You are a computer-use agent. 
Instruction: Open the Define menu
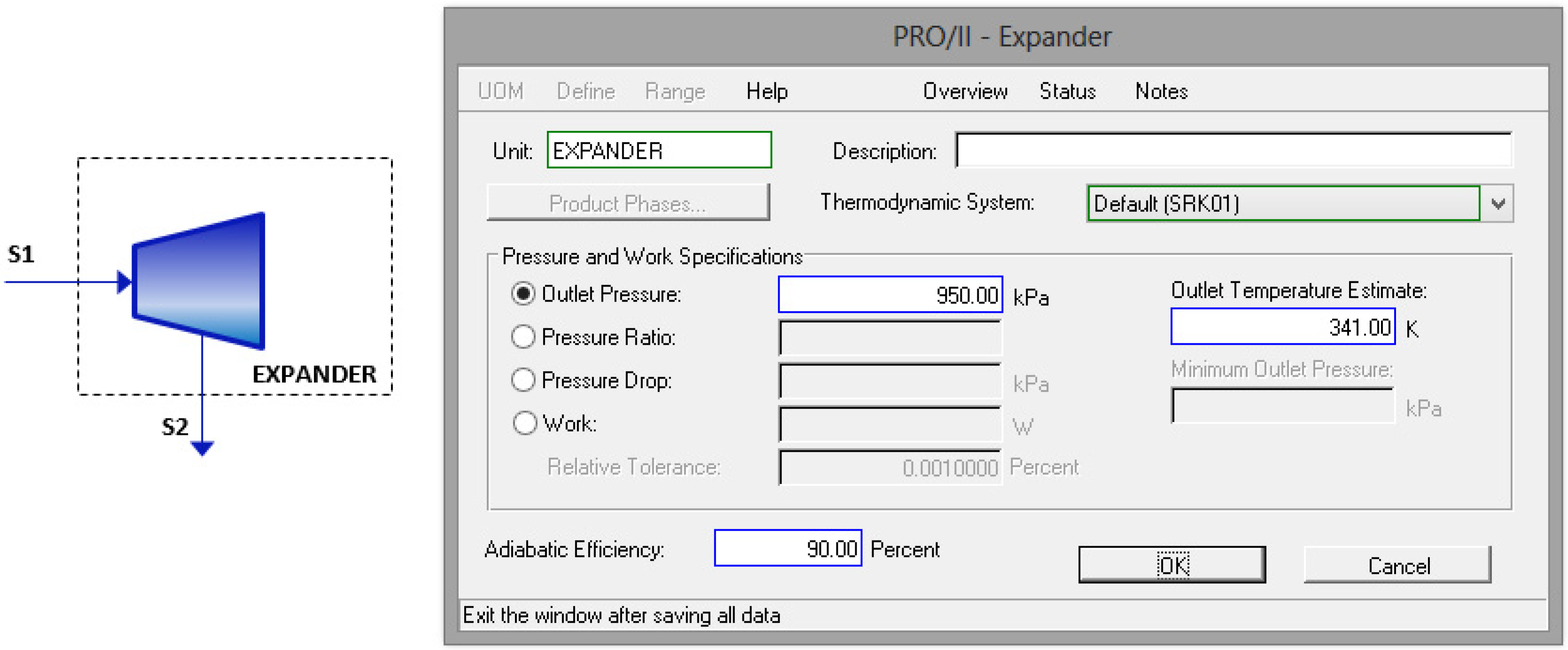[585, 91]
